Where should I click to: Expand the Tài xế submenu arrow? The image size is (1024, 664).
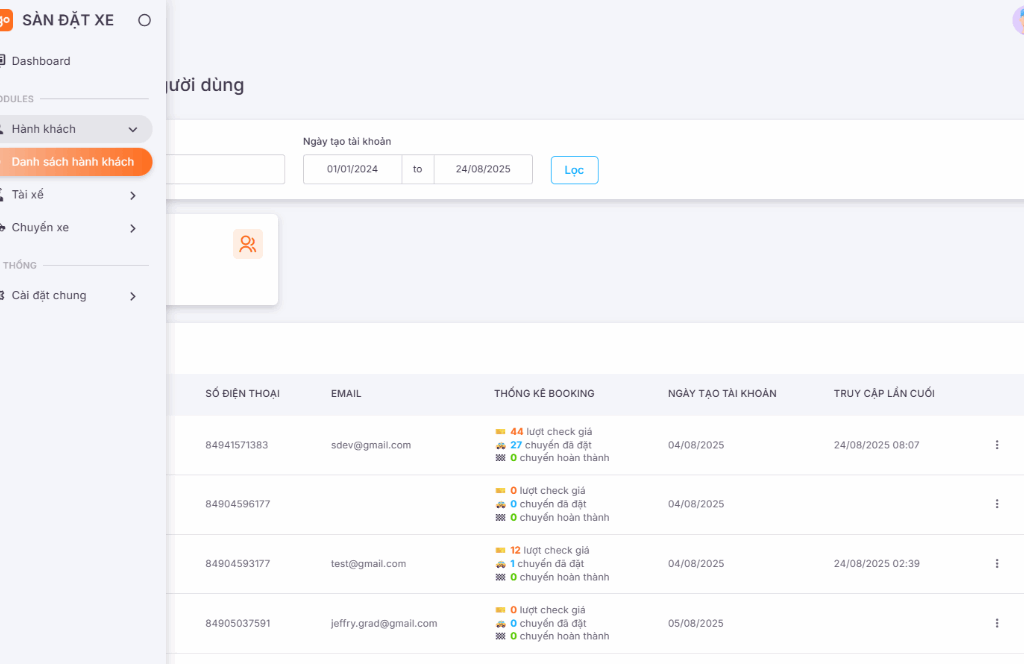coord(133,195)
